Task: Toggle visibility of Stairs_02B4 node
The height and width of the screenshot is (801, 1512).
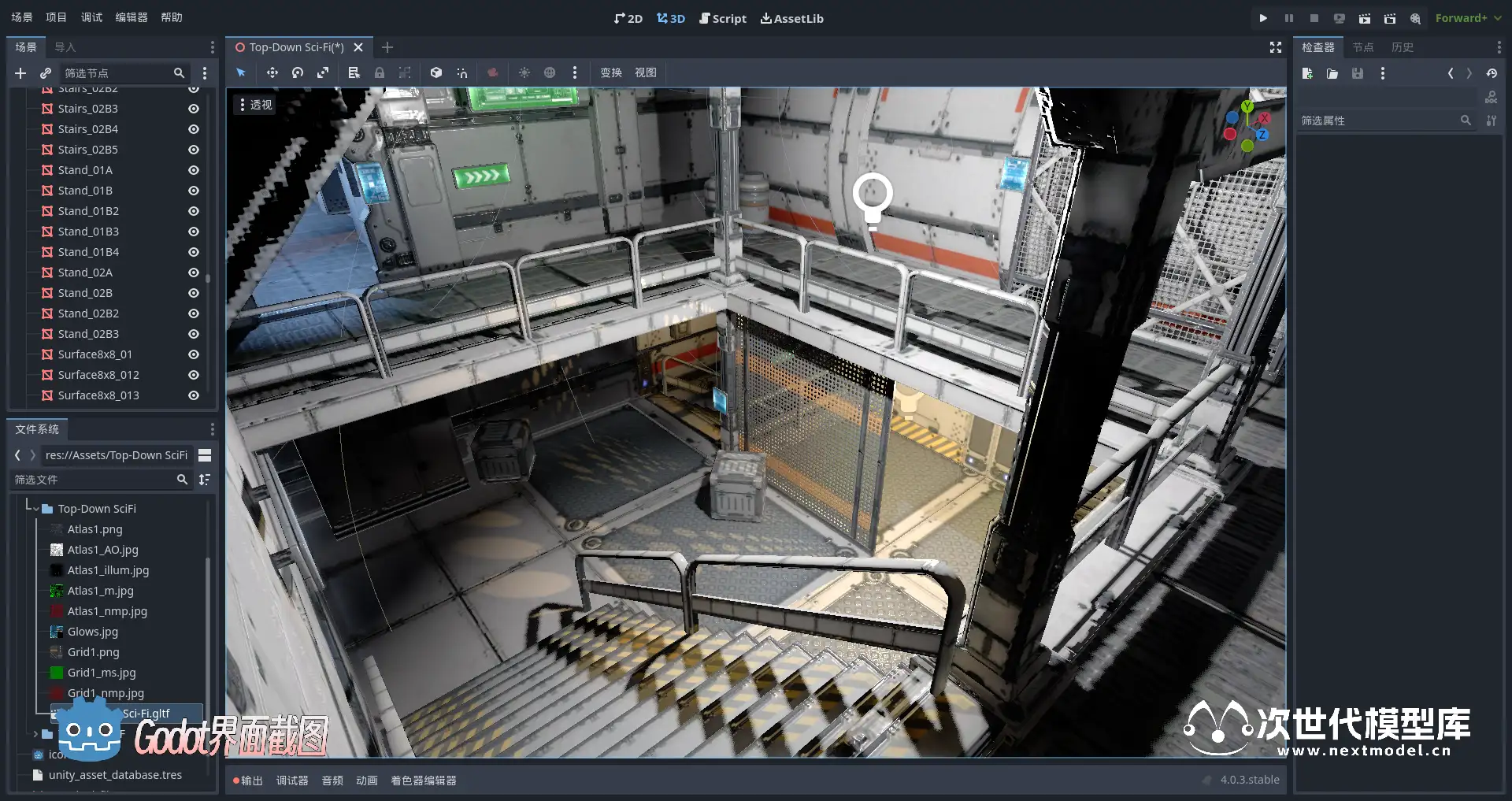Action: pos(194,129)
